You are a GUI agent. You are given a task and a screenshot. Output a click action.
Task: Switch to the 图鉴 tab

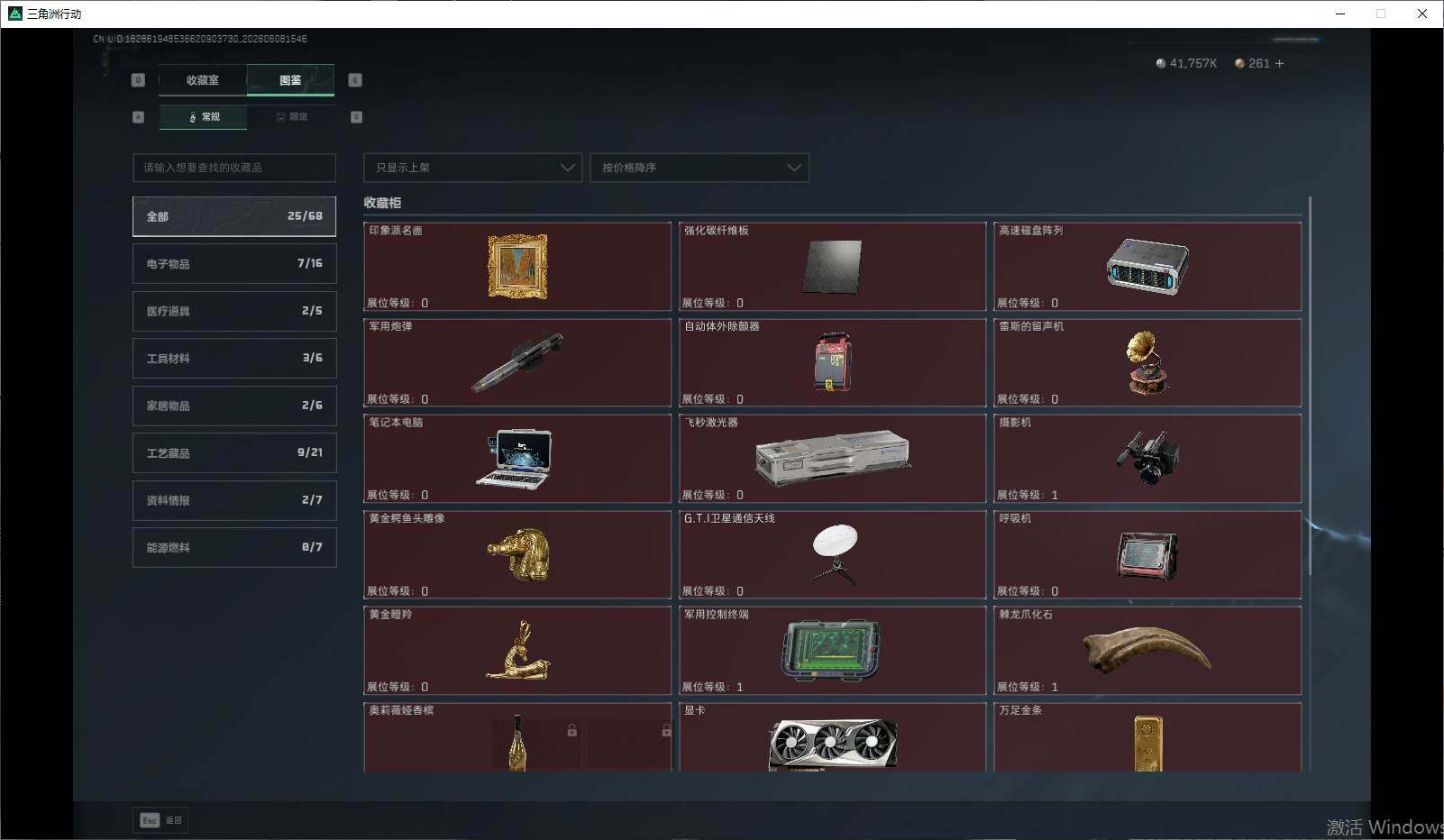tap(290, 80)
